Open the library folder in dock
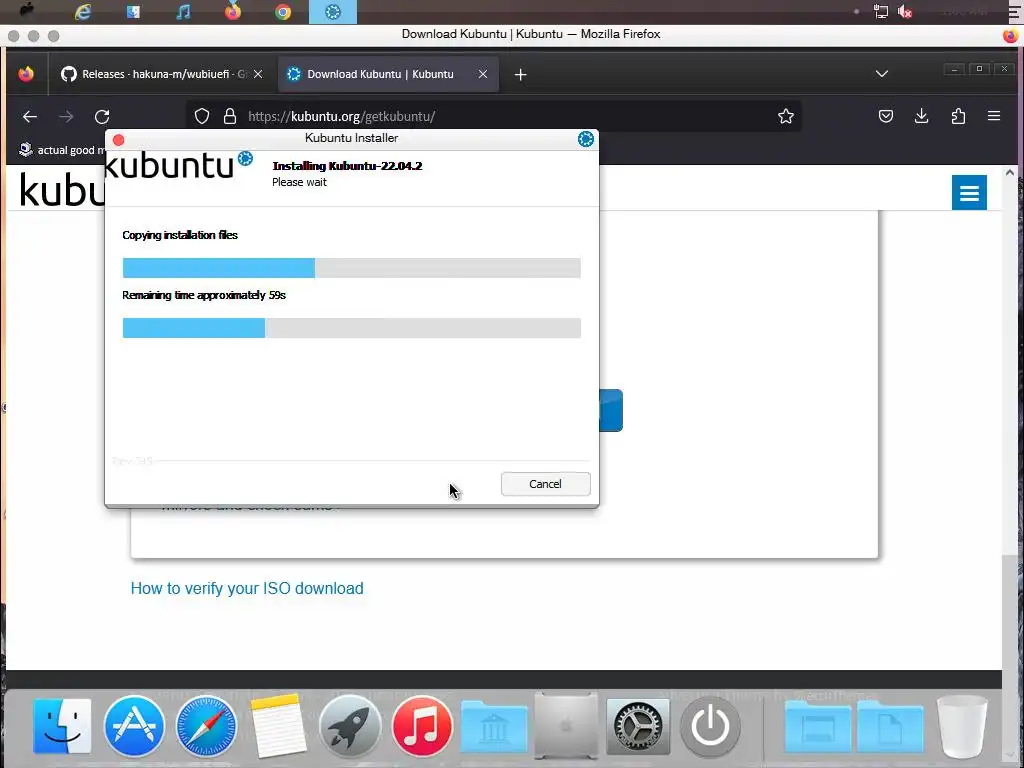The width and height of the screenshot is (1024, 768). point(494,728)
